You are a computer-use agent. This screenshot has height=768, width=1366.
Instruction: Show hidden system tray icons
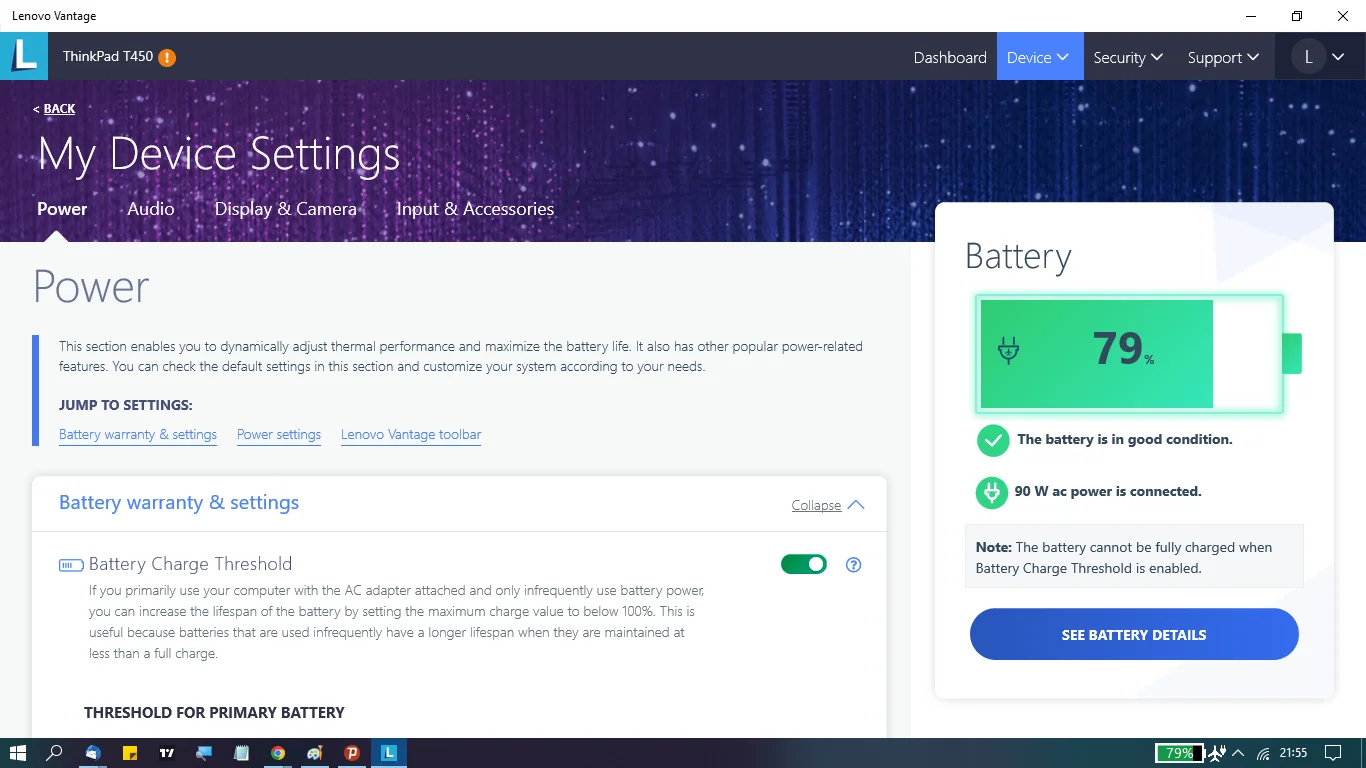(x=1239, y=753)
